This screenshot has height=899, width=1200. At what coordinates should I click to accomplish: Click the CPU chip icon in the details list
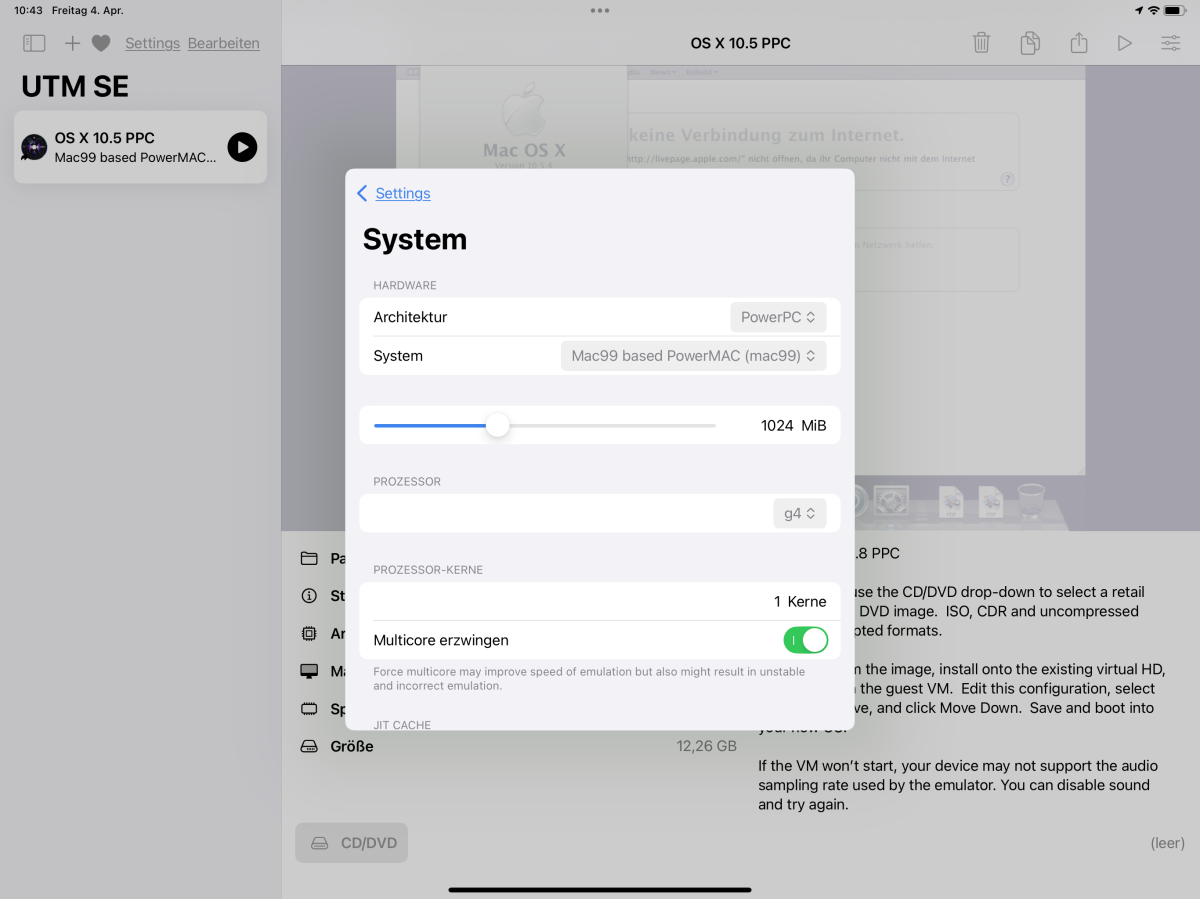point(309,634)
